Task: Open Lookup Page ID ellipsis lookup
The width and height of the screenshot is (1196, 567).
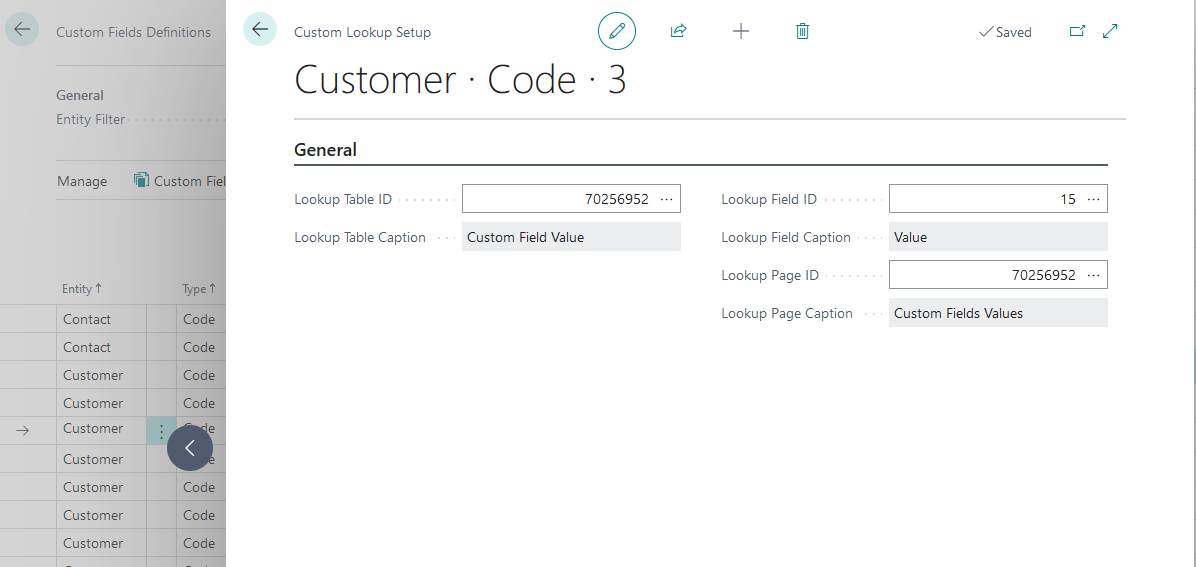Action: (1093, 275)
